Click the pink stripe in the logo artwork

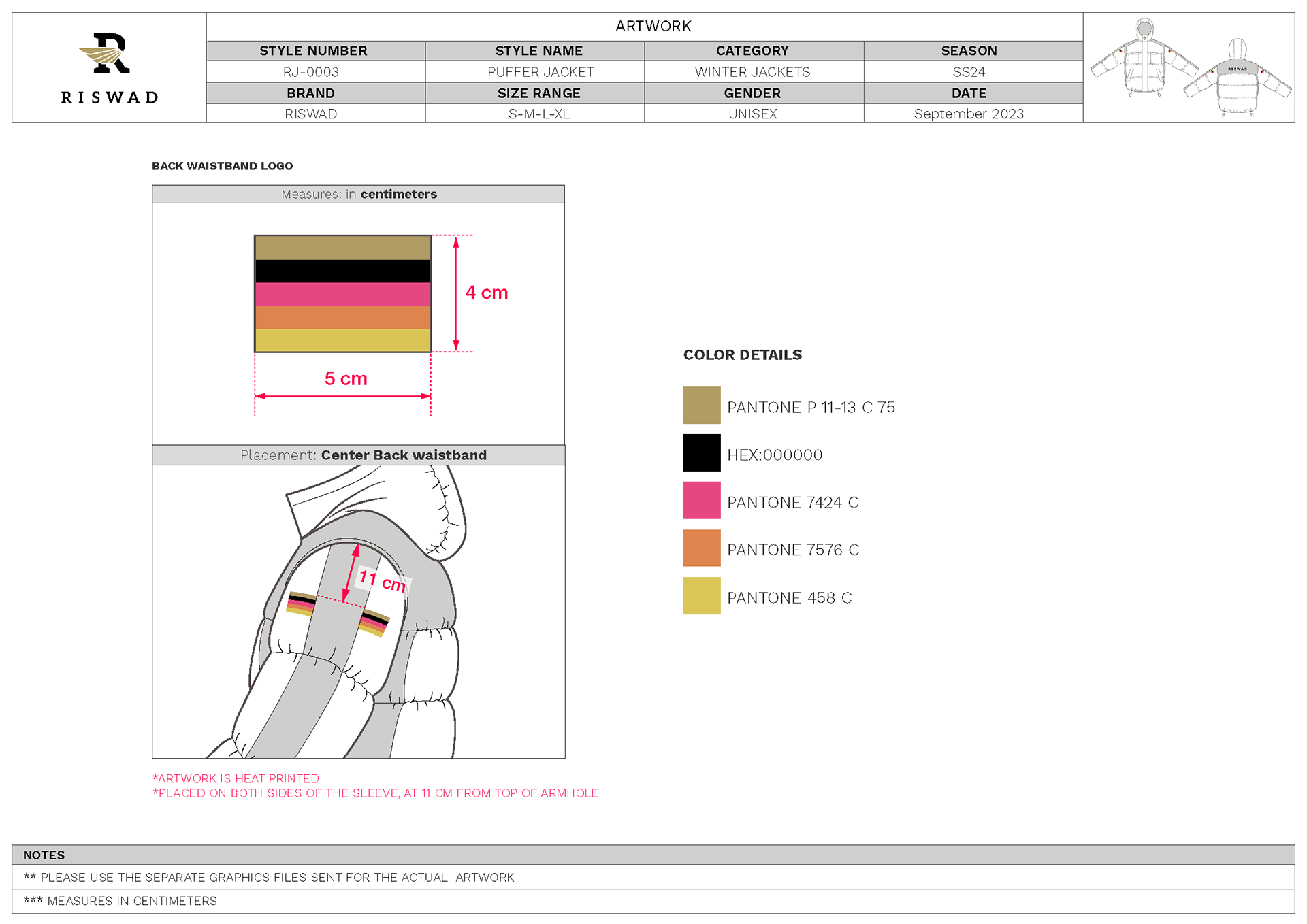pyautogui.click(x=342, y=295)
